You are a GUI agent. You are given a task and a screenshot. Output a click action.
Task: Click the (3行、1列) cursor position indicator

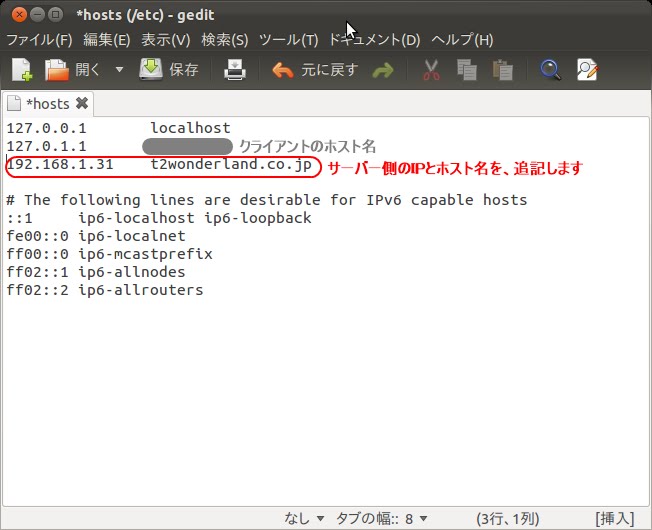tap(507, 518)
